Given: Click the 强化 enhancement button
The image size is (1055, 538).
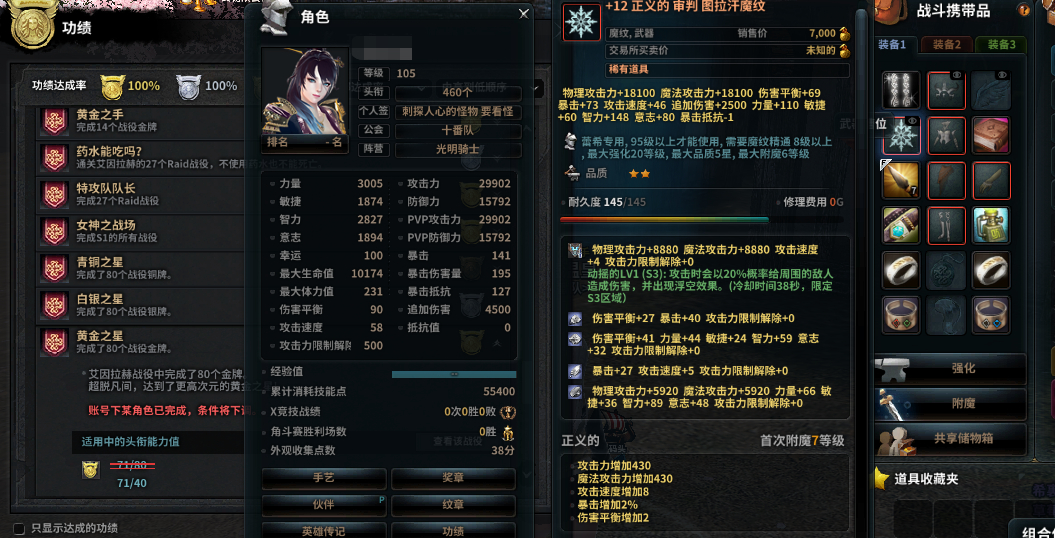Looking at the screenshot, I should (951, 369).
